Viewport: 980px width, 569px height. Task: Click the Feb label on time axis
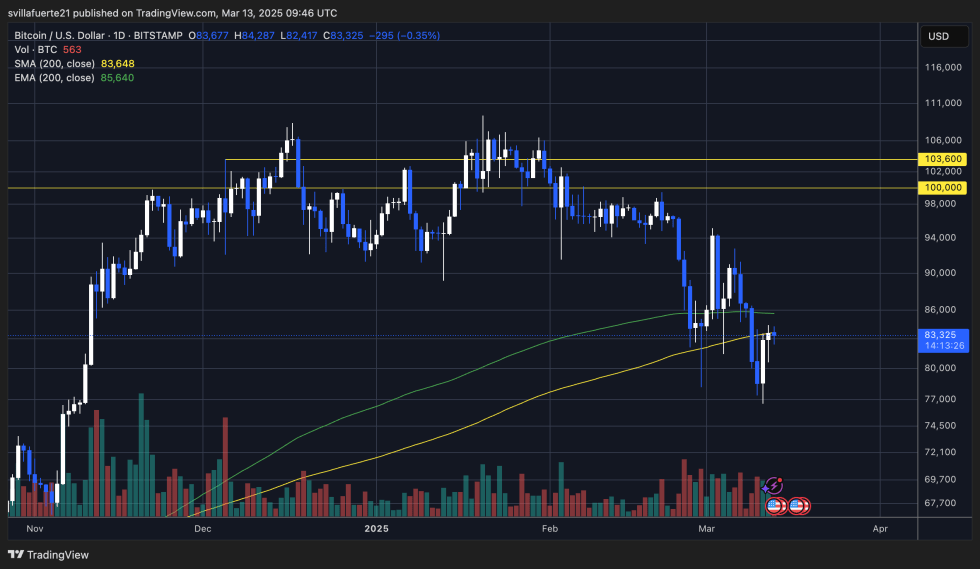[549, 527]
